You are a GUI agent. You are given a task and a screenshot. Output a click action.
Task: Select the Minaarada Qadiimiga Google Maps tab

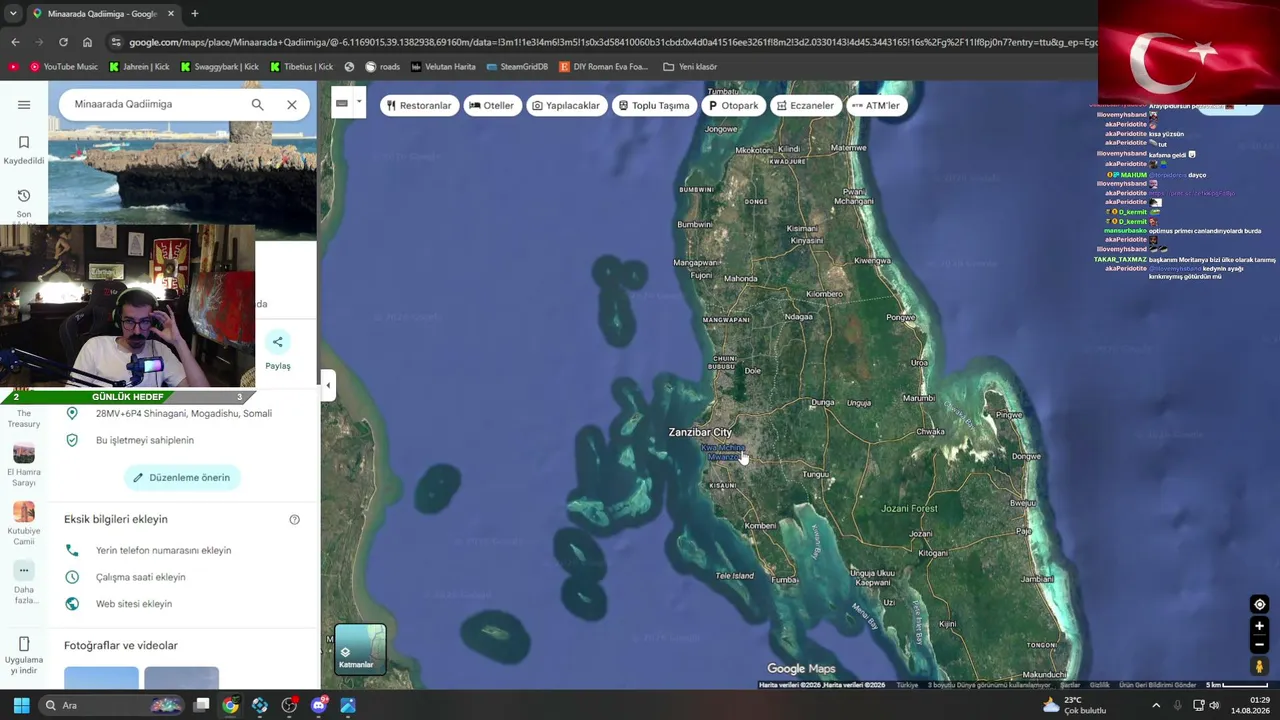pos(102,14)
